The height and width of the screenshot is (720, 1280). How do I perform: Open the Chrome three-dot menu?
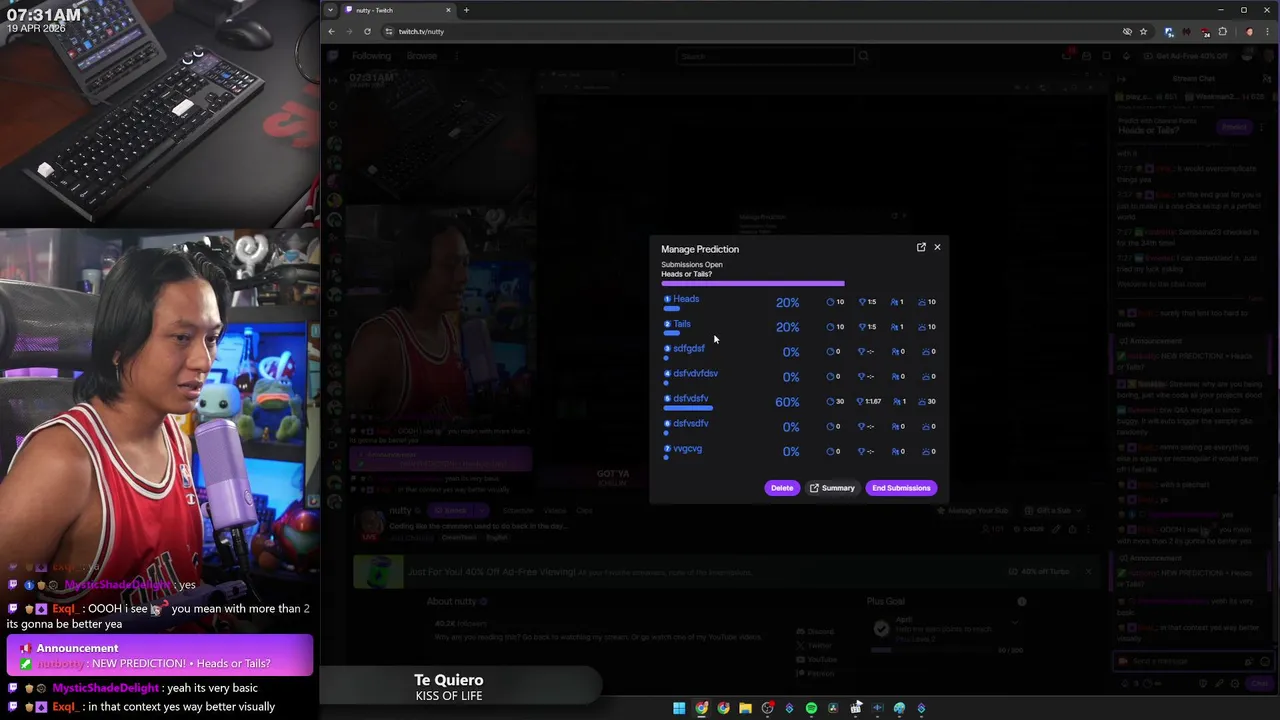point(1267,31)
